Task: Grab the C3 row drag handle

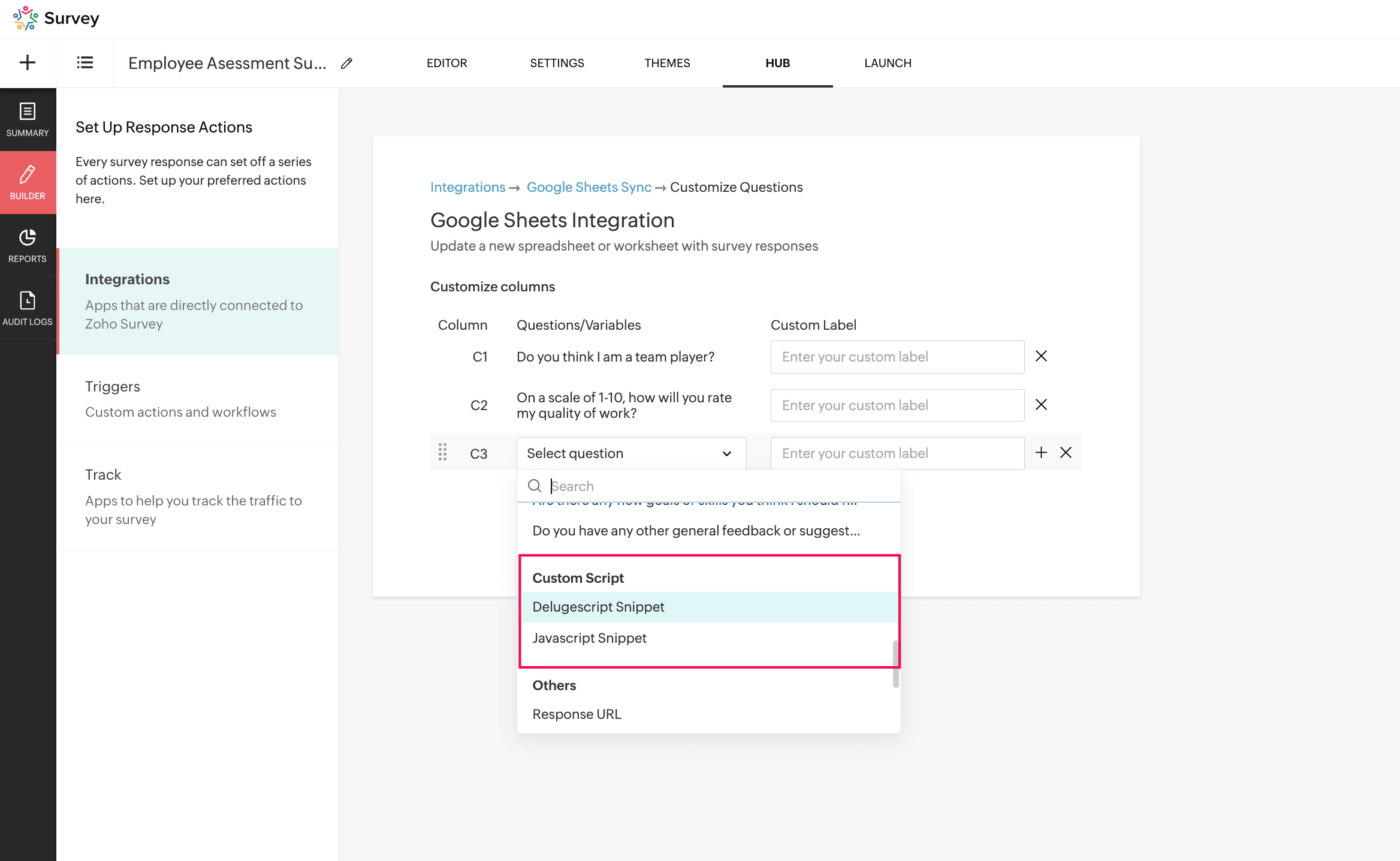Action: pyautogui.click(x=442, y=453)
